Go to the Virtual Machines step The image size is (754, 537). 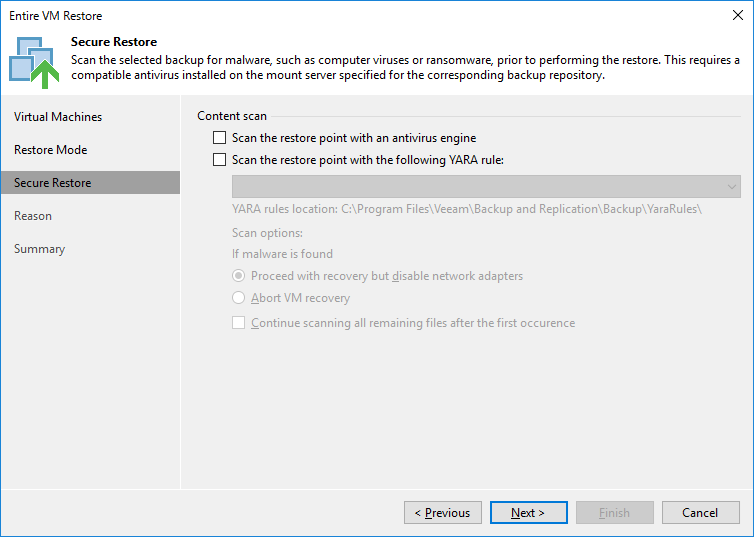[58, 117]
